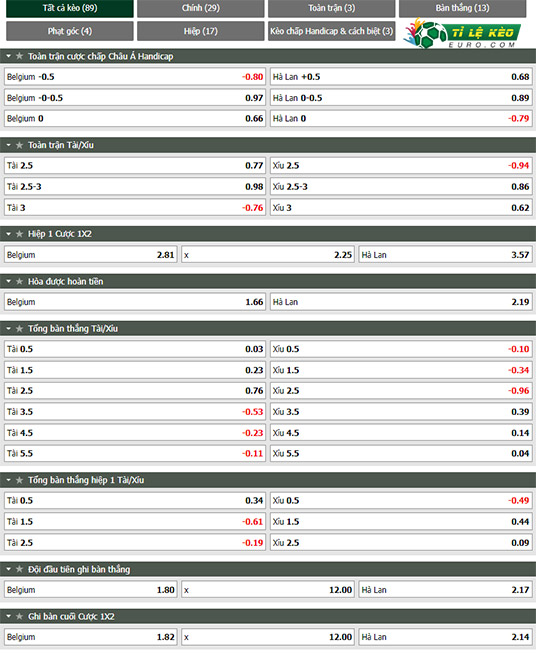Bet draw at 12.00 in first goal market
Screen dimensions: 536x655
[268, 591]
